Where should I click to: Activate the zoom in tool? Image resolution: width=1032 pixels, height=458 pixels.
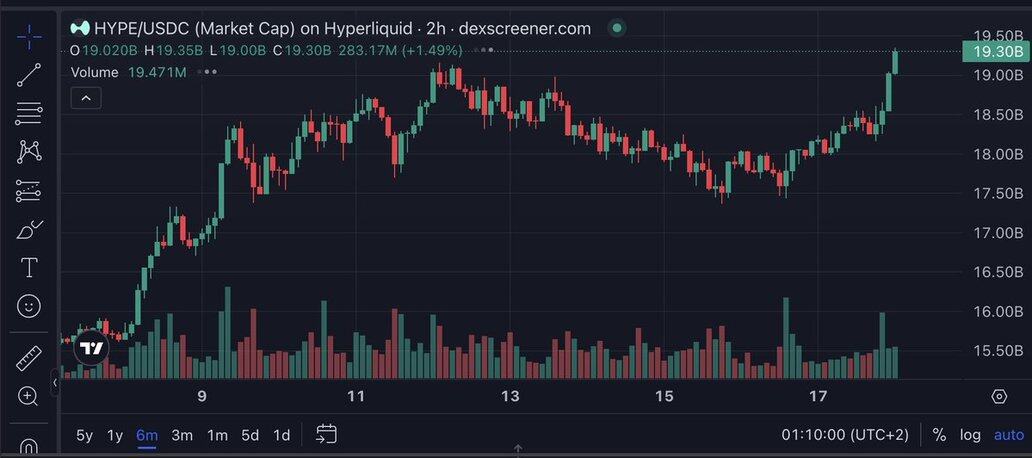pos(28,396)
